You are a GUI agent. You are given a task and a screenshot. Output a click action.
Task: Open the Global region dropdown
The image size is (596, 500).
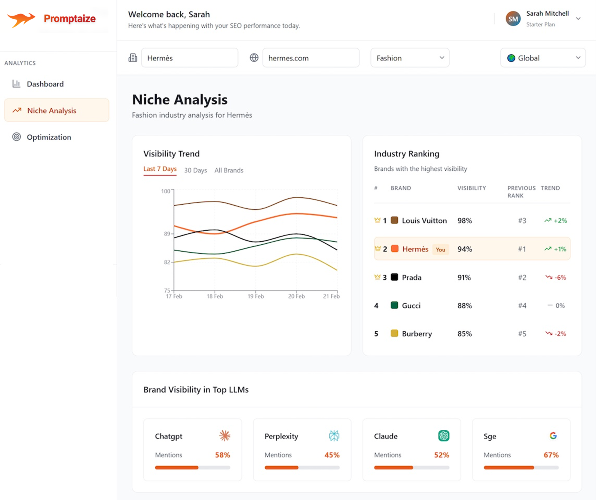pos(543,58)
